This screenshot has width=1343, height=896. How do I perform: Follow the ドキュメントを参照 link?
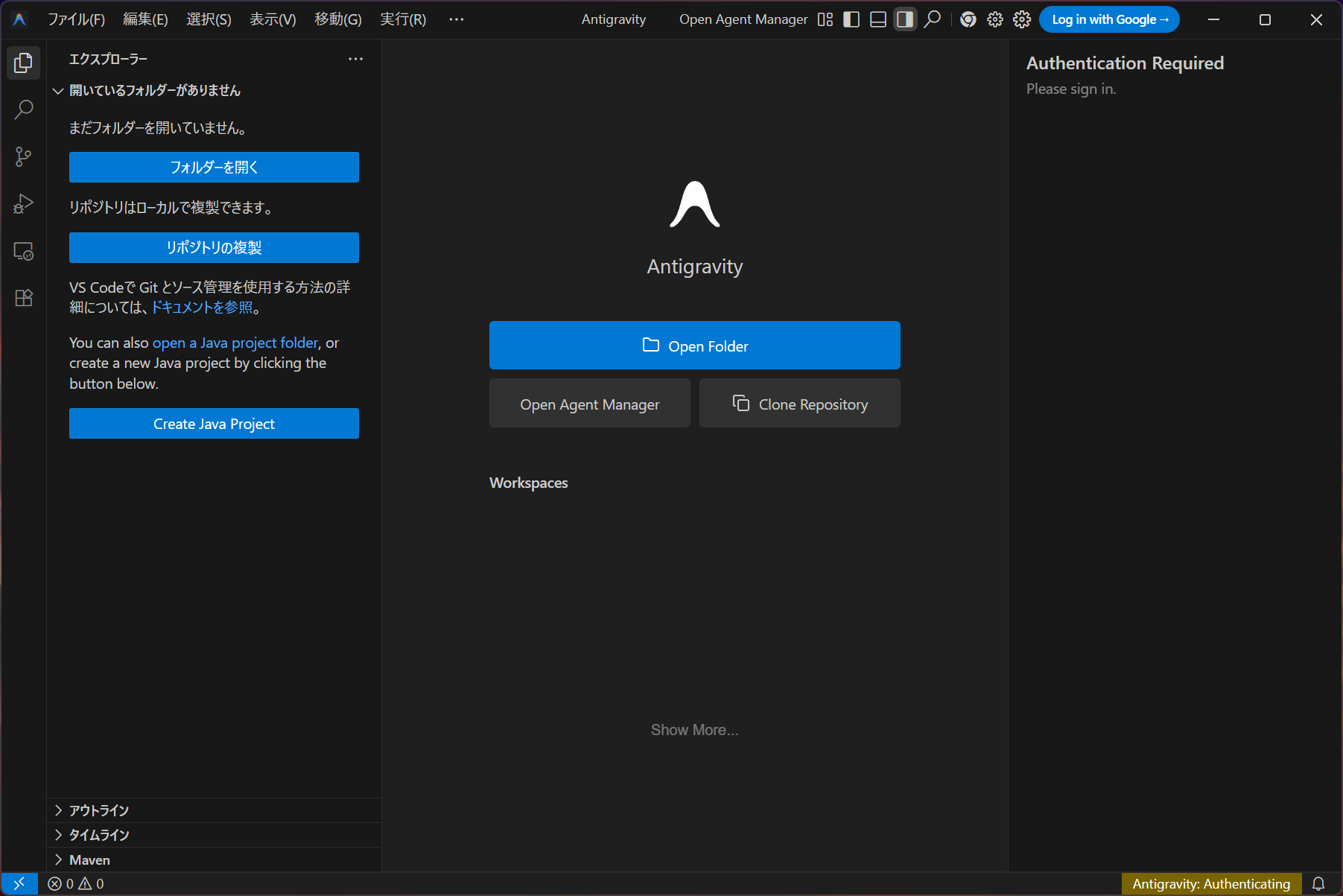click(203, 308)
